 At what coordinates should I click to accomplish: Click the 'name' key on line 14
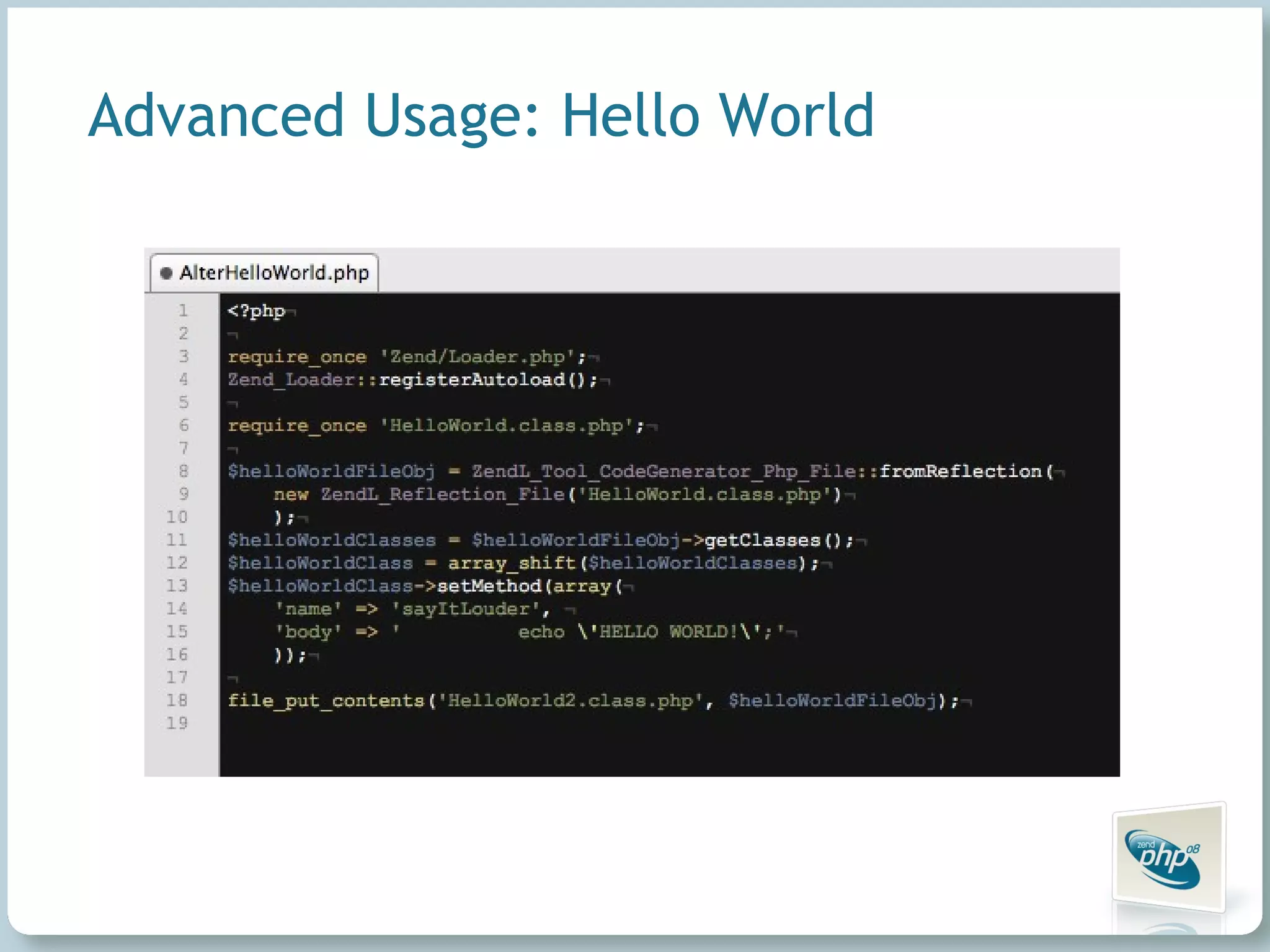308,609
